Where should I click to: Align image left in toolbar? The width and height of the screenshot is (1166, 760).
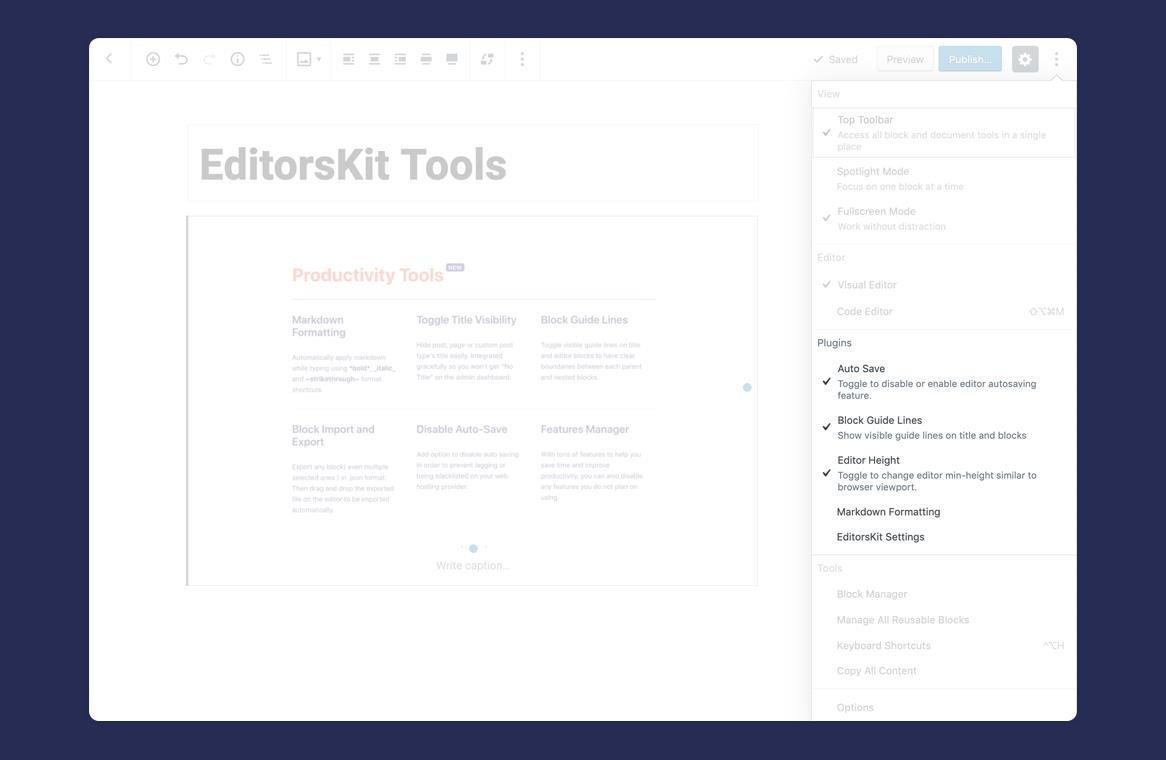coord(348,59)
